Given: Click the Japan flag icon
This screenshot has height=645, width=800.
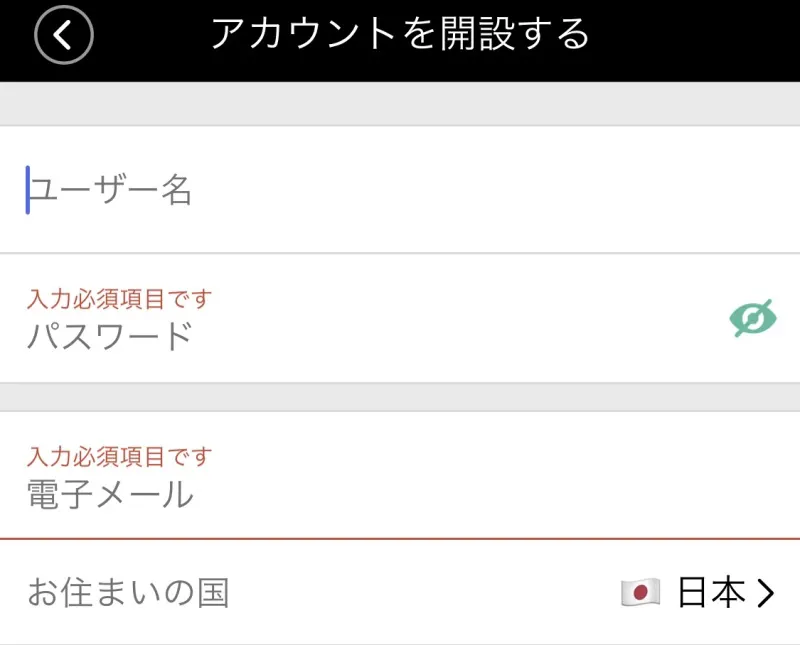Looking at the screenshot, I should click(x=640, y=593).
